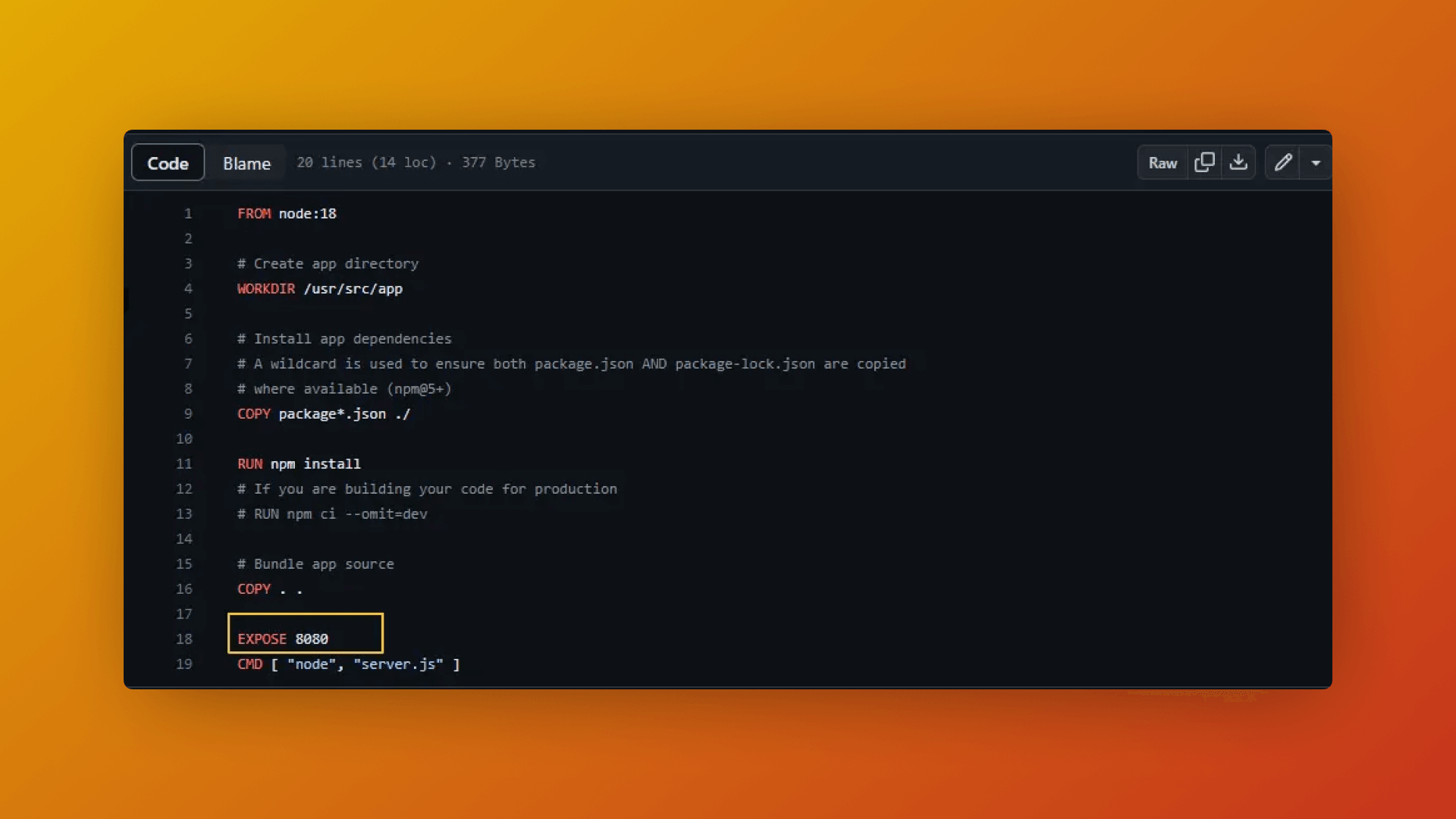Select line number 9
Screen dimensions: 1456x819
(188, 414)
